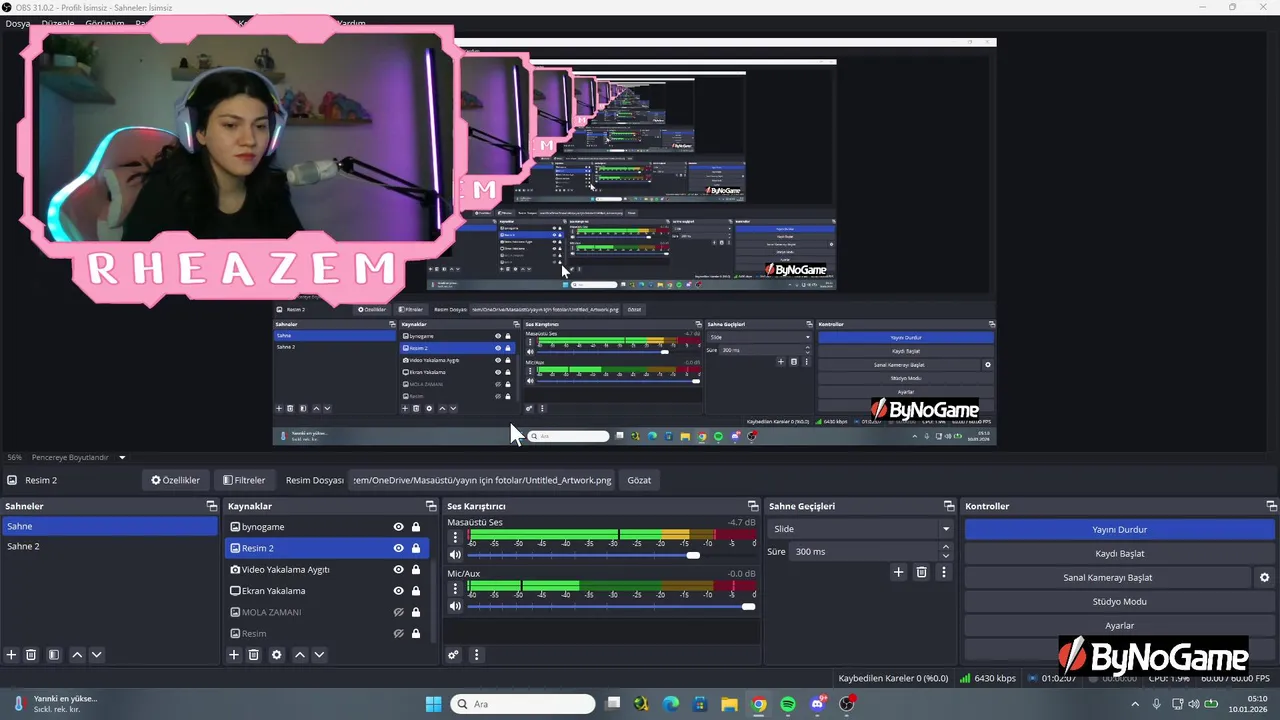The image size is (1280, 720).
Task: Open Ayarlar settings button
Action: [1119, 626]
